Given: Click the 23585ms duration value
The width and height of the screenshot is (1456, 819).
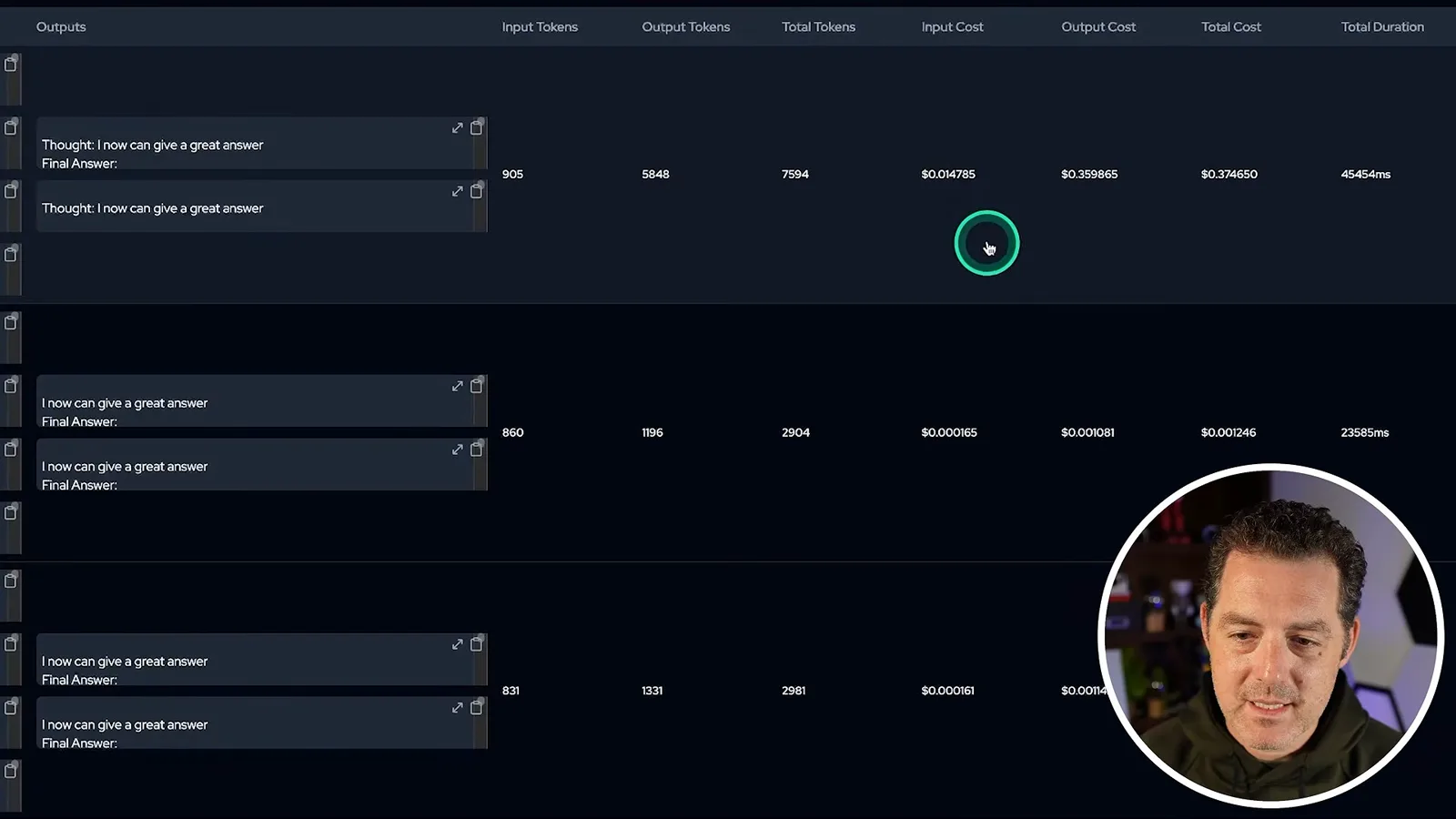Looking at the screenshot, I should tap(1364, 432).
